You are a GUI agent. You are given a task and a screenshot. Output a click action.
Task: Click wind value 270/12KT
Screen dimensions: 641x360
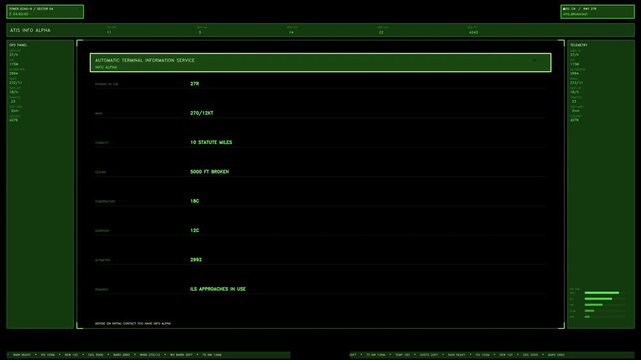[202, 113]
